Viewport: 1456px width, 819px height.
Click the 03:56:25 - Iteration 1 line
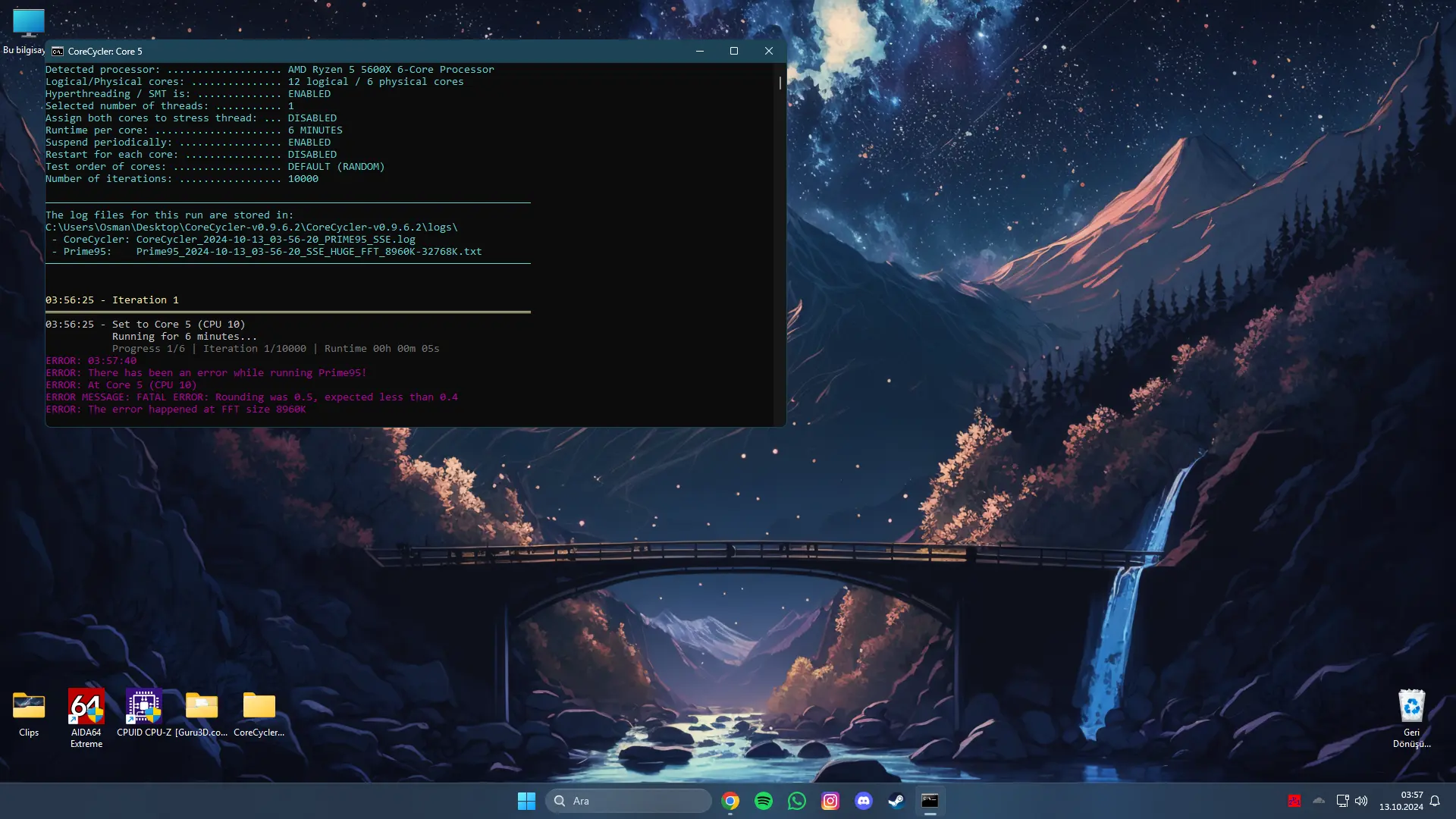coord(112,300)
